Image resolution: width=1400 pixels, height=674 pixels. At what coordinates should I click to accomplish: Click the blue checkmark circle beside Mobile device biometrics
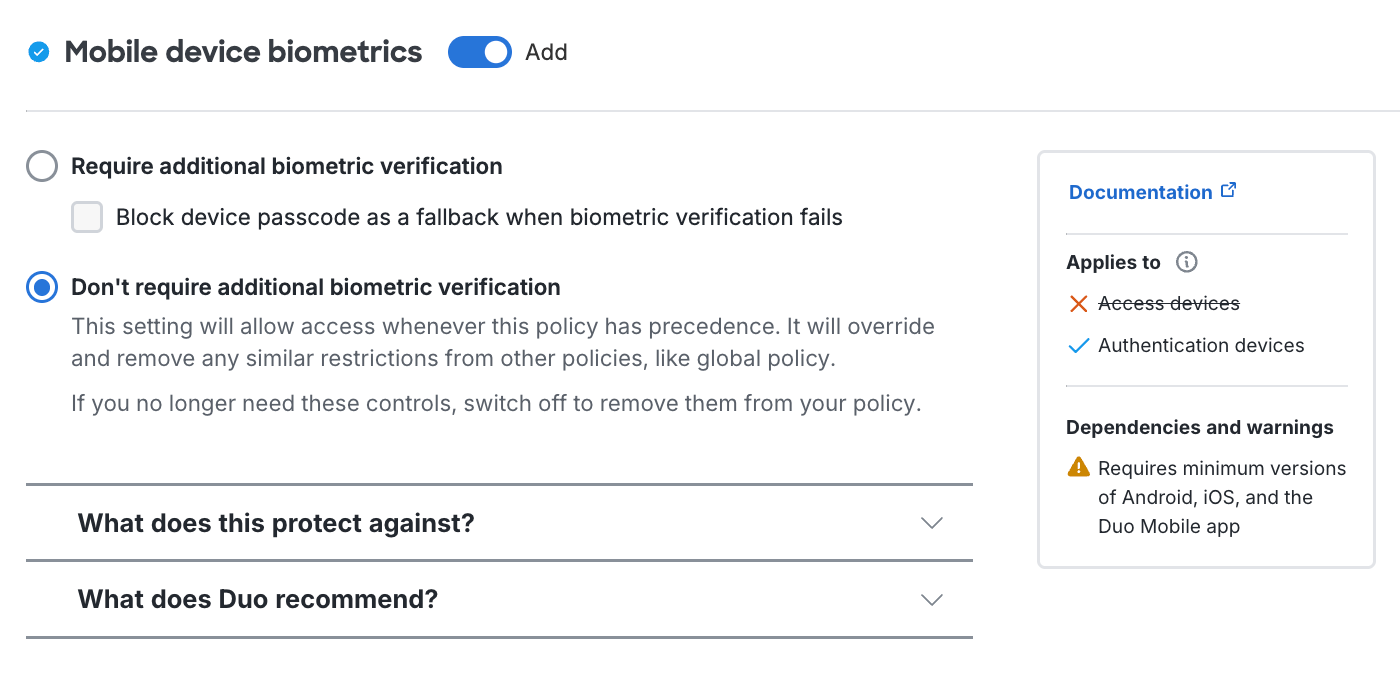click(x=39, y=51)
